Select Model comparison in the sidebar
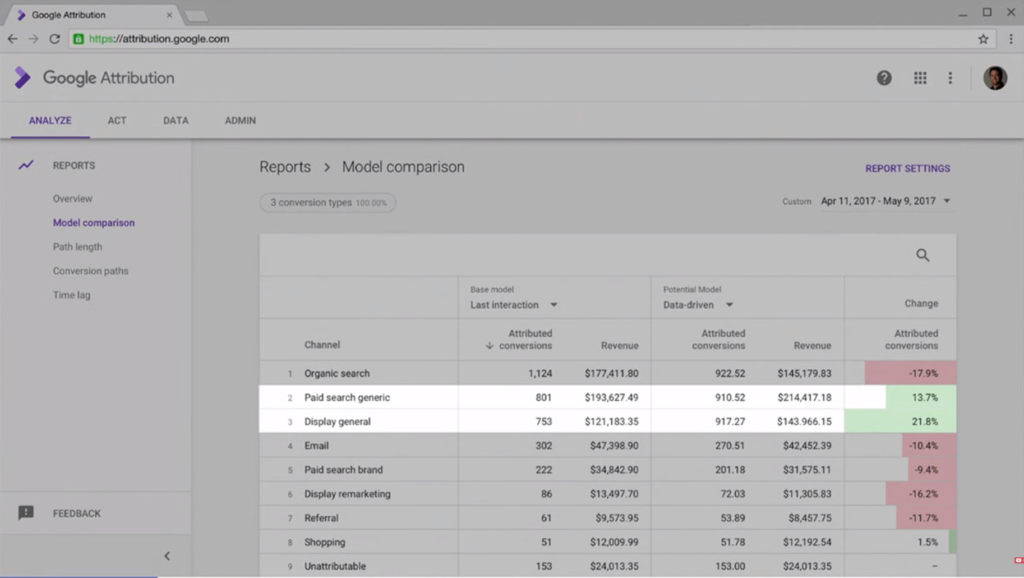1024x578 pixels. (x=93, y=223)
